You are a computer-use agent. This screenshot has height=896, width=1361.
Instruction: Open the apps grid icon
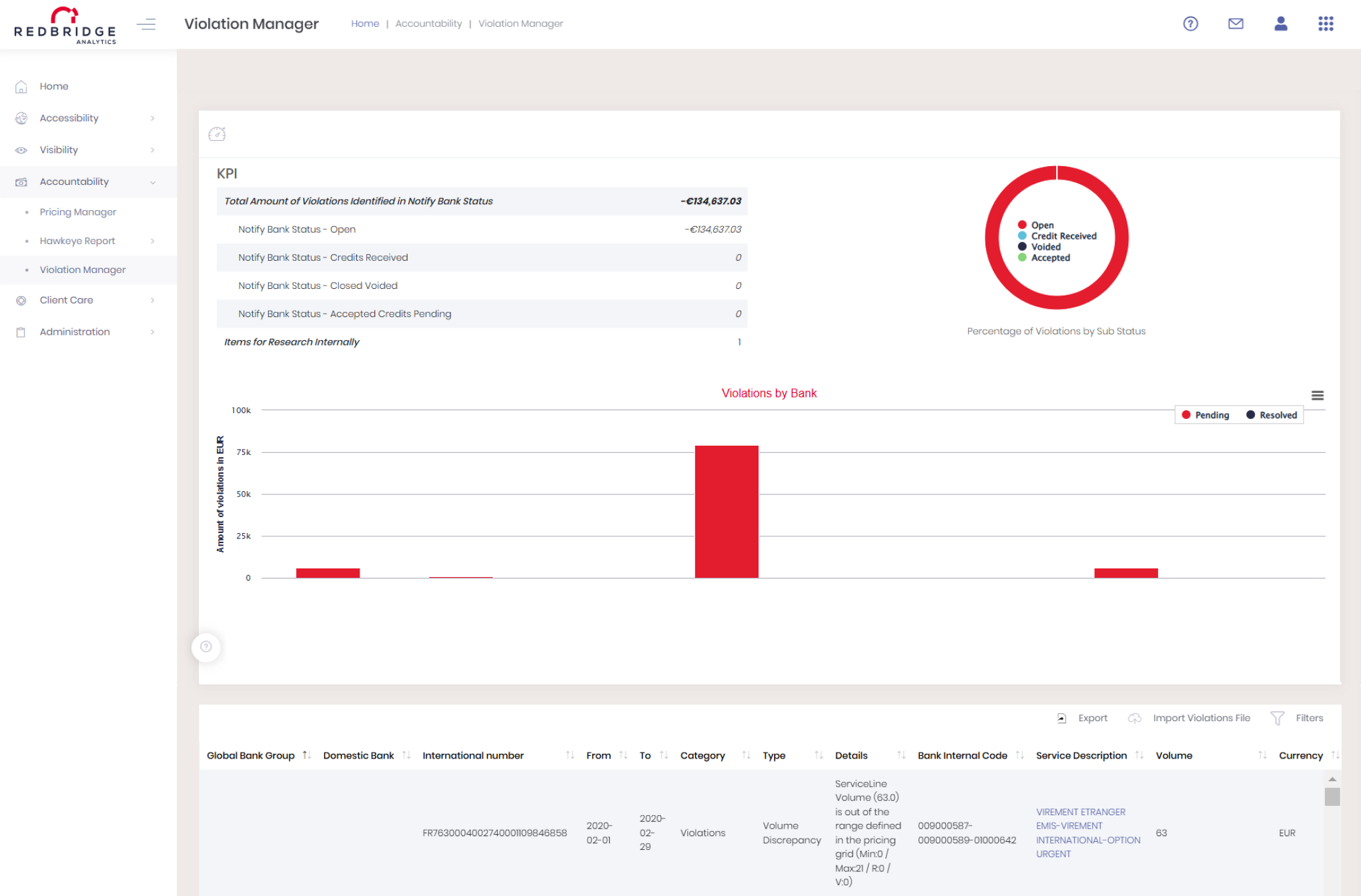[x=1326, y=24]
